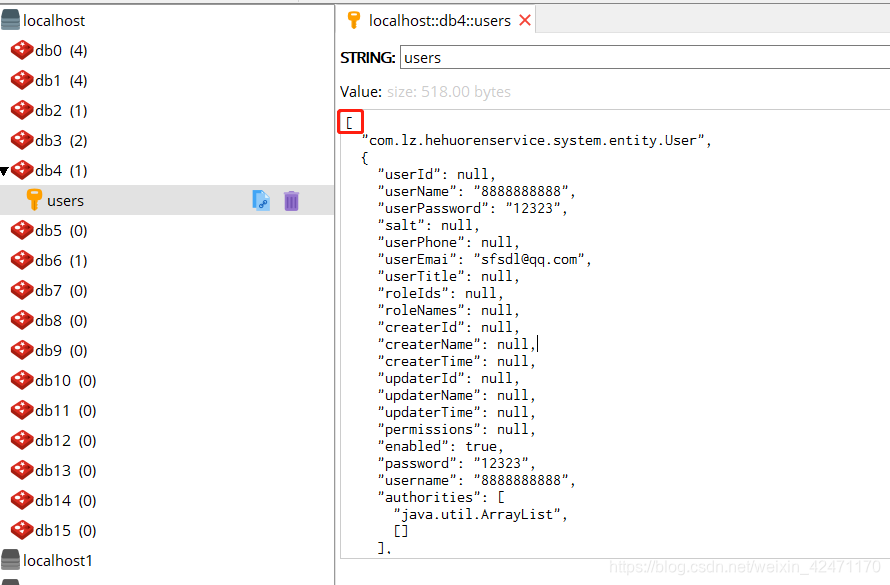Open the db7 (0) database entry

[61, 291]
